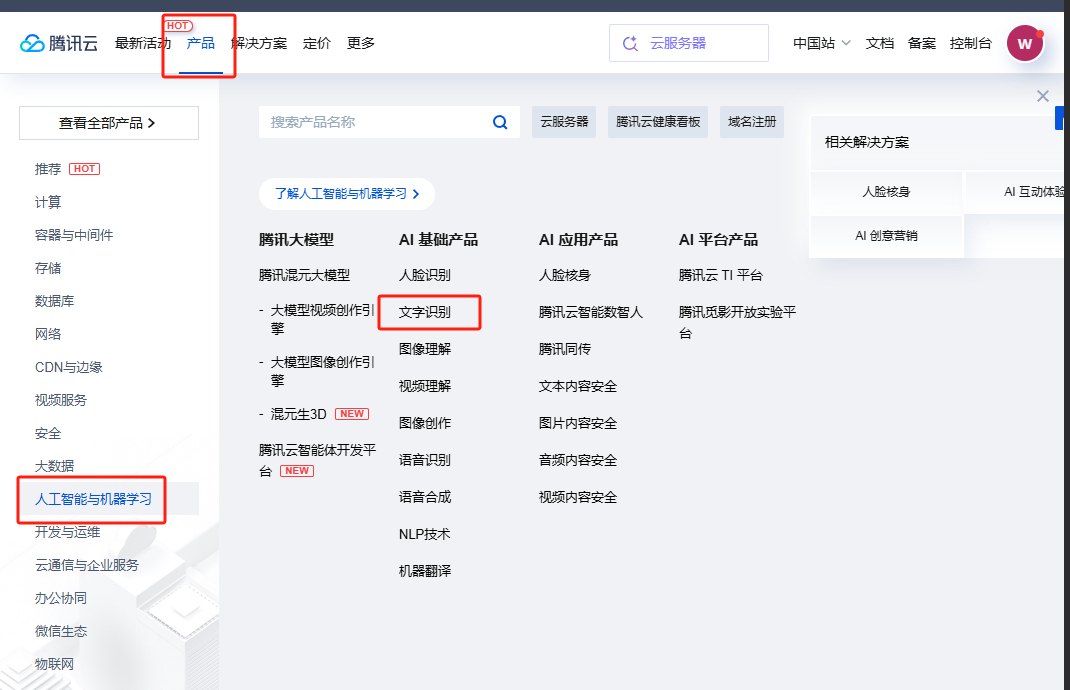Screen dimensions: 1070x690
Task: Open 大模型视频创作引擎 product
Action: [322, 319]
